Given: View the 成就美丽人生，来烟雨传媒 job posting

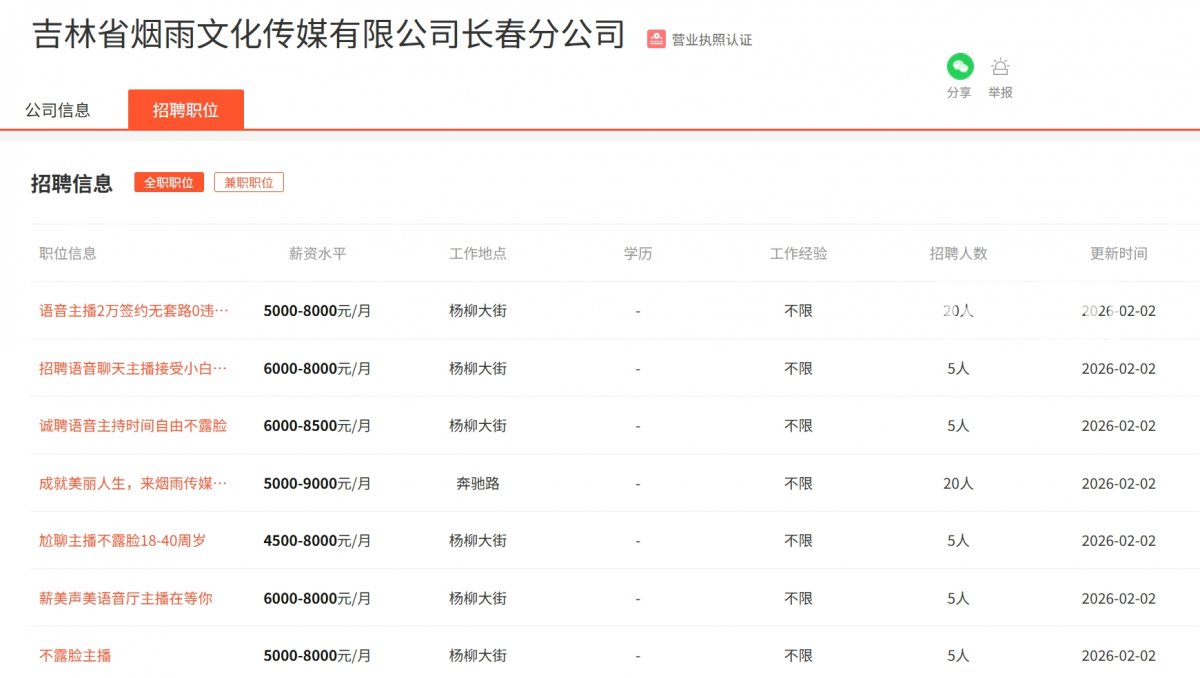Looking at the screenshot, I should tap(133, 483).
